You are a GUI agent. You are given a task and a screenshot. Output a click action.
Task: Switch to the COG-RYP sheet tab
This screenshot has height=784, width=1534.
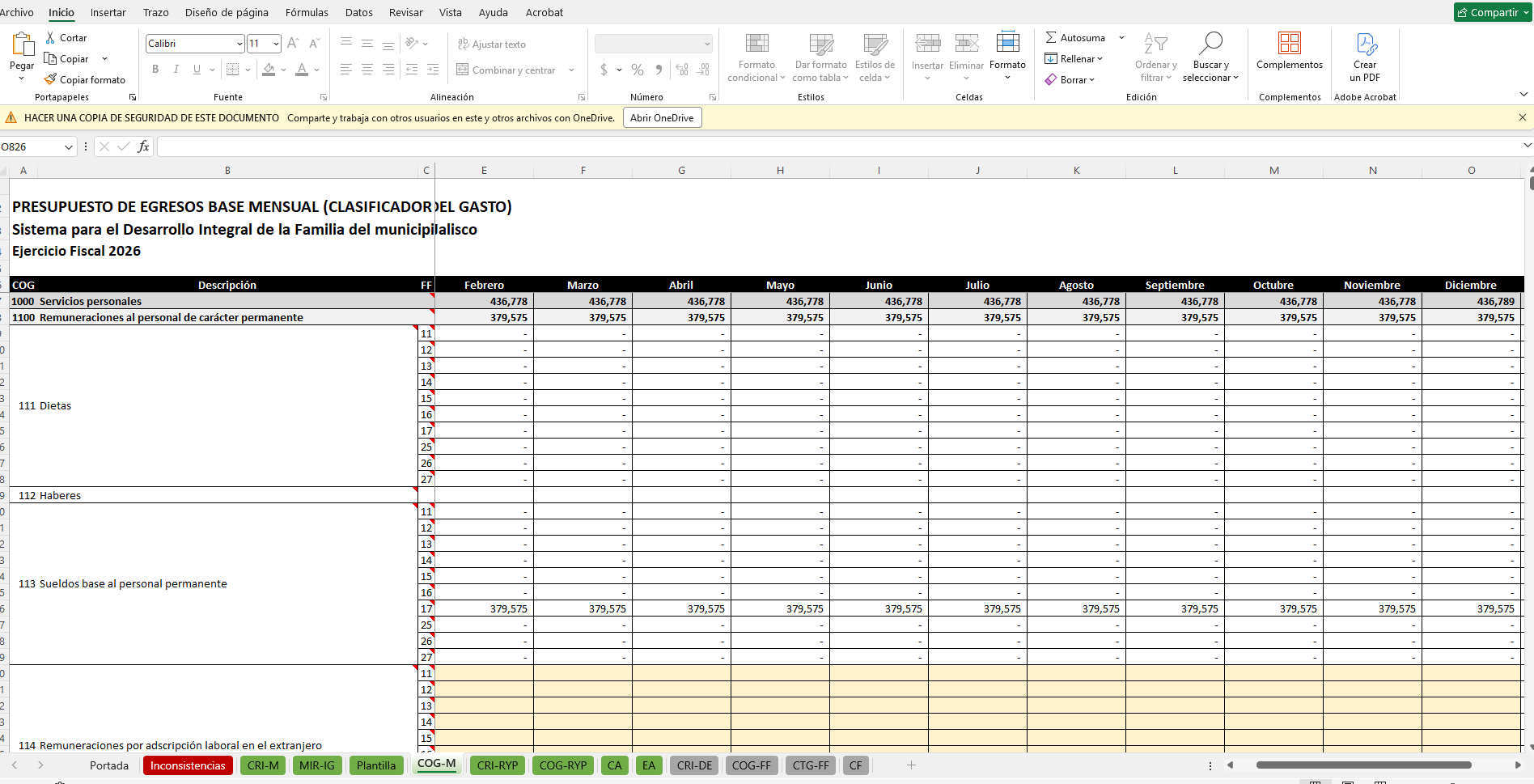point(563,765)
